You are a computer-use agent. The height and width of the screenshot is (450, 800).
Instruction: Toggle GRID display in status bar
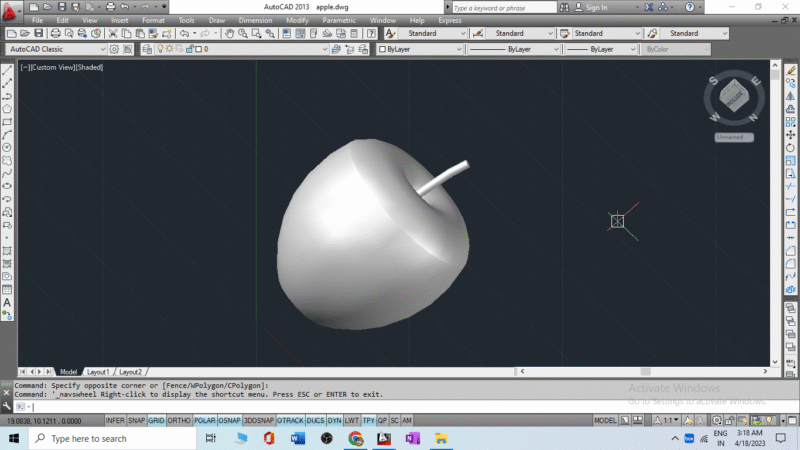point(156,420)
